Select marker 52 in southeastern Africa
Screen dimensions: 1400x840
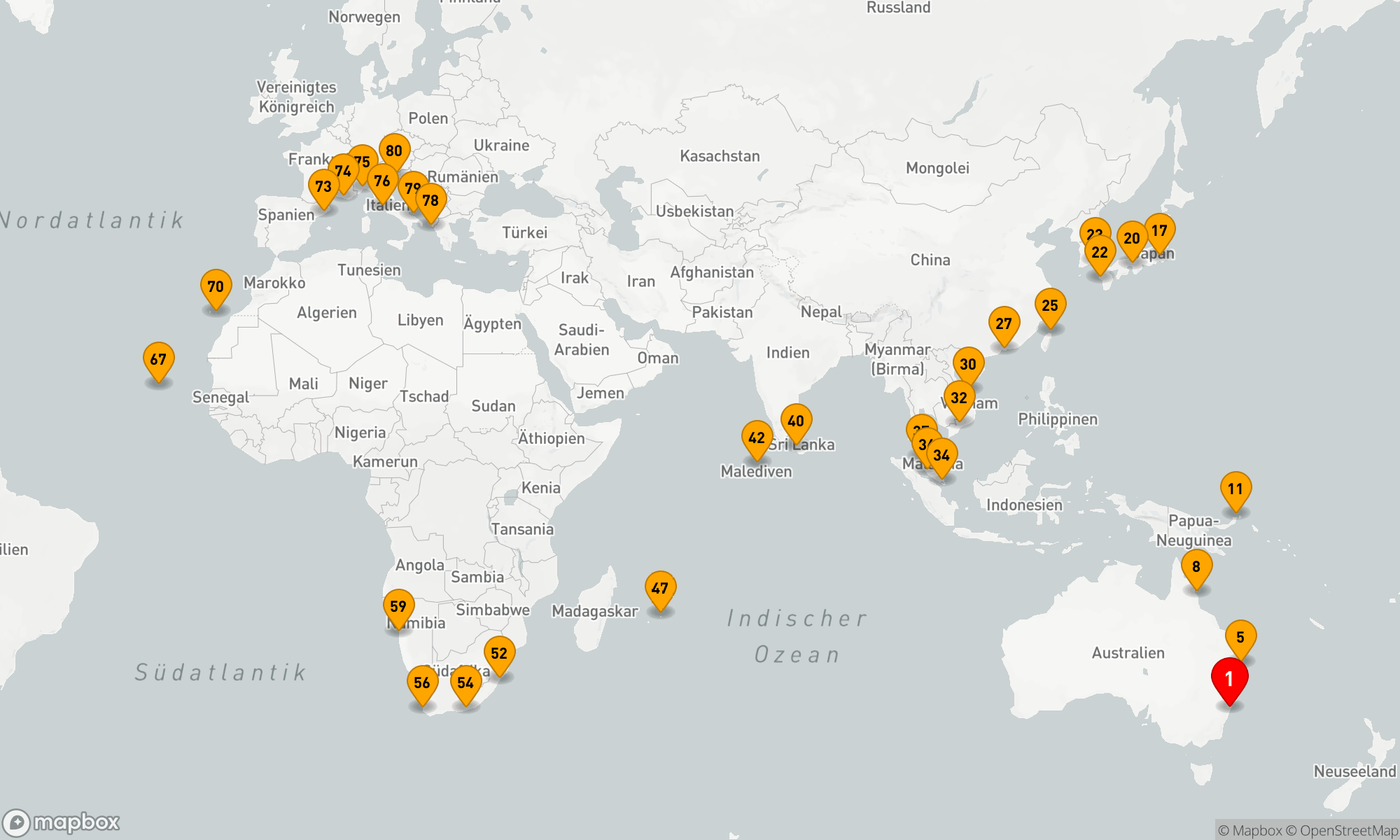pyautogui.click(x=499, y=653)
